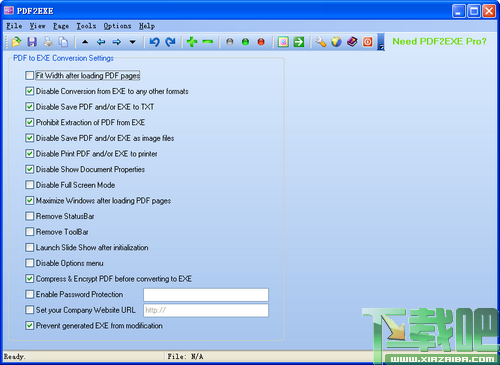Open the Page menu
Image resolution: width=500 pixels, height=365 pixels.
tap(61, 26)
